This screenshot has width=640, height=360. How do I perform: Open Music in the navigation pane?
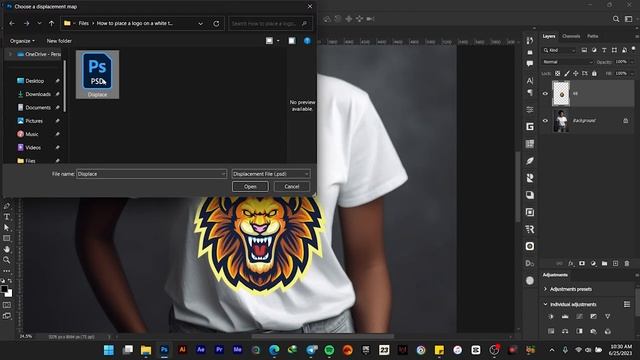point(32,134)
